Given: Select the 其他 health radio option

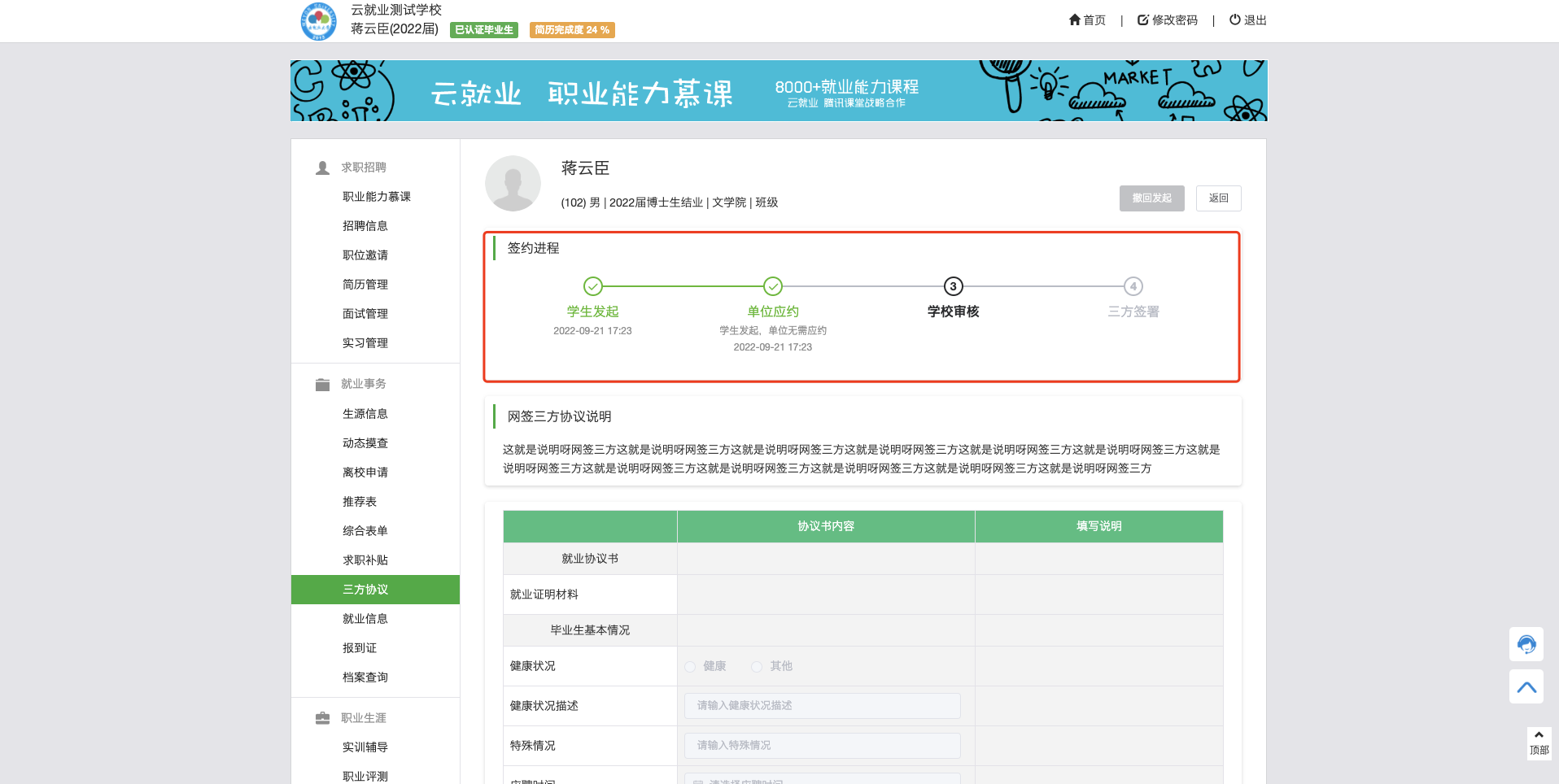Looking at the screenshot, I should 757,667.
